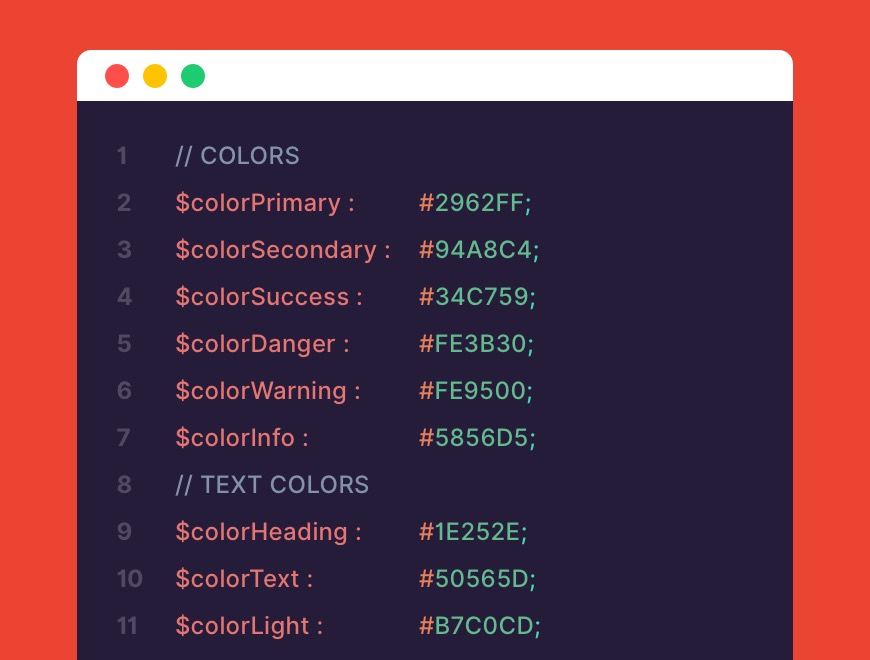Click the yellow window dot
The width and height of the screenshot is (870, 660).
tap(155, 76)
